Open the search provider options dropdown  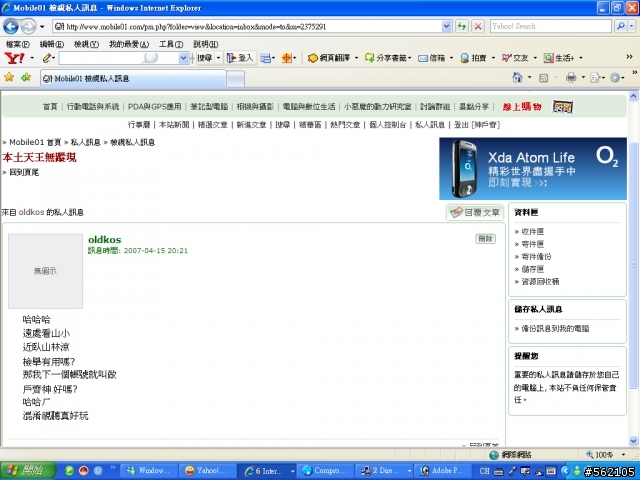point(631,26)
